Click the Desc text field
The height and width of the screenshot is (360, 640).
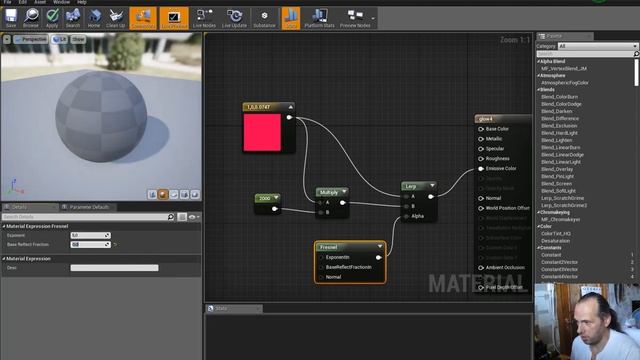coord(114,268)
